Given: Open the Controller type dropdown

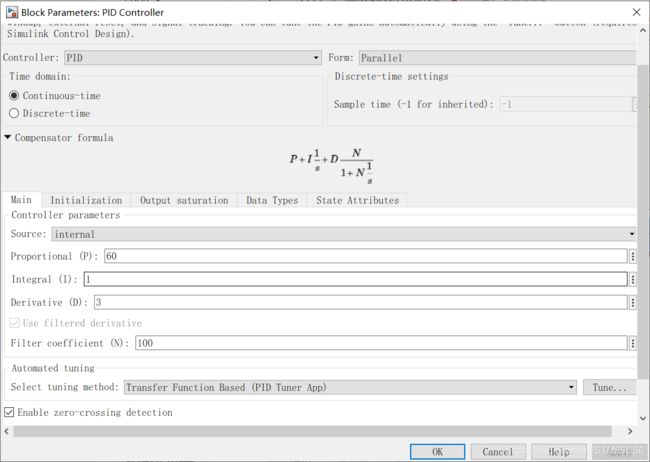Looking at the screenshot, I should (193, 58).
